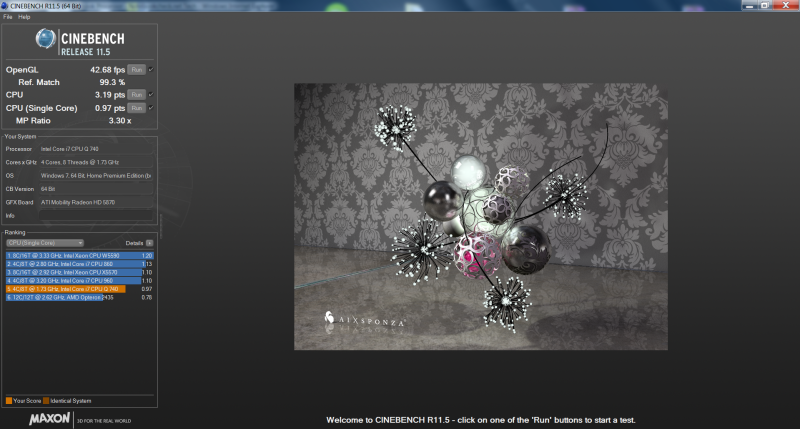Click the MP Ratio value 3.30 x

[x=120, y=121]
